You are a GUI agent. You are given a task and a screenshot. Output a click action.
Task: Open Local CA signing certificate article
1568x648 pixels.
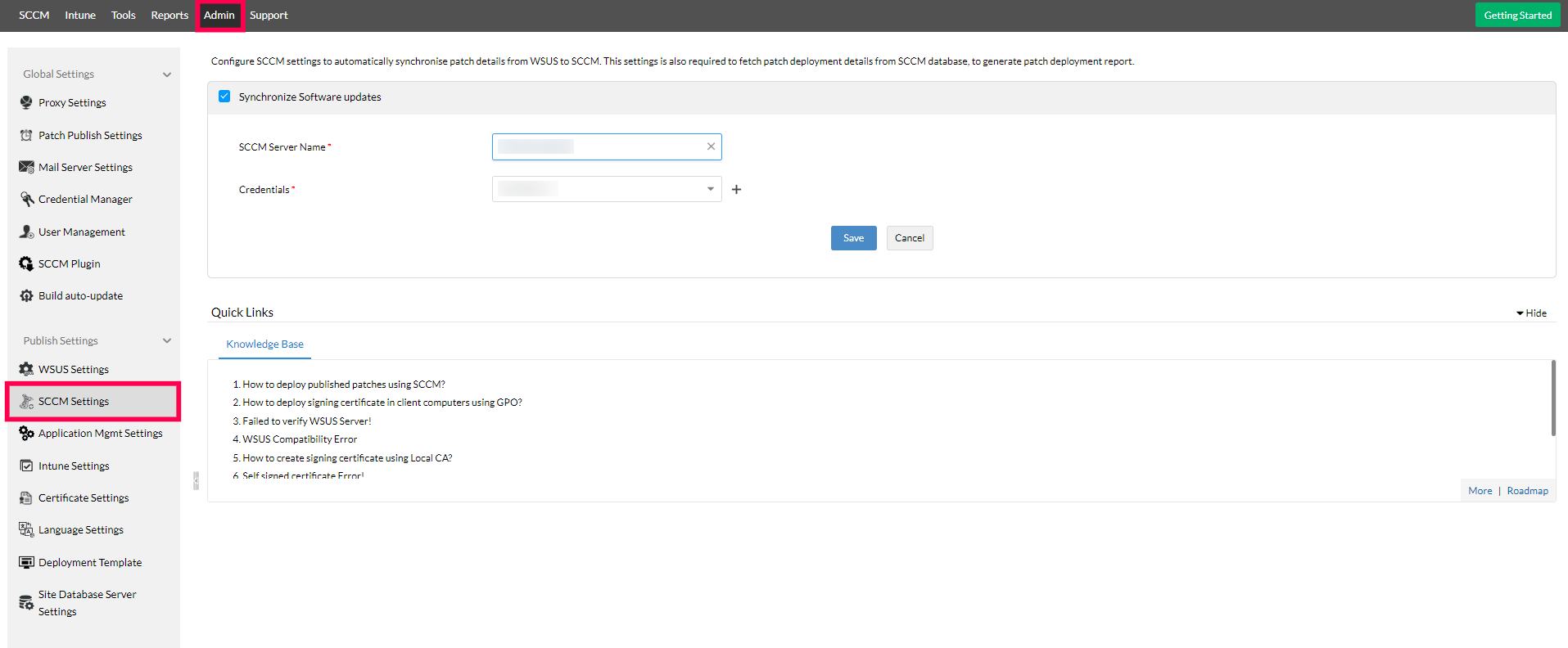click(347, 458)
